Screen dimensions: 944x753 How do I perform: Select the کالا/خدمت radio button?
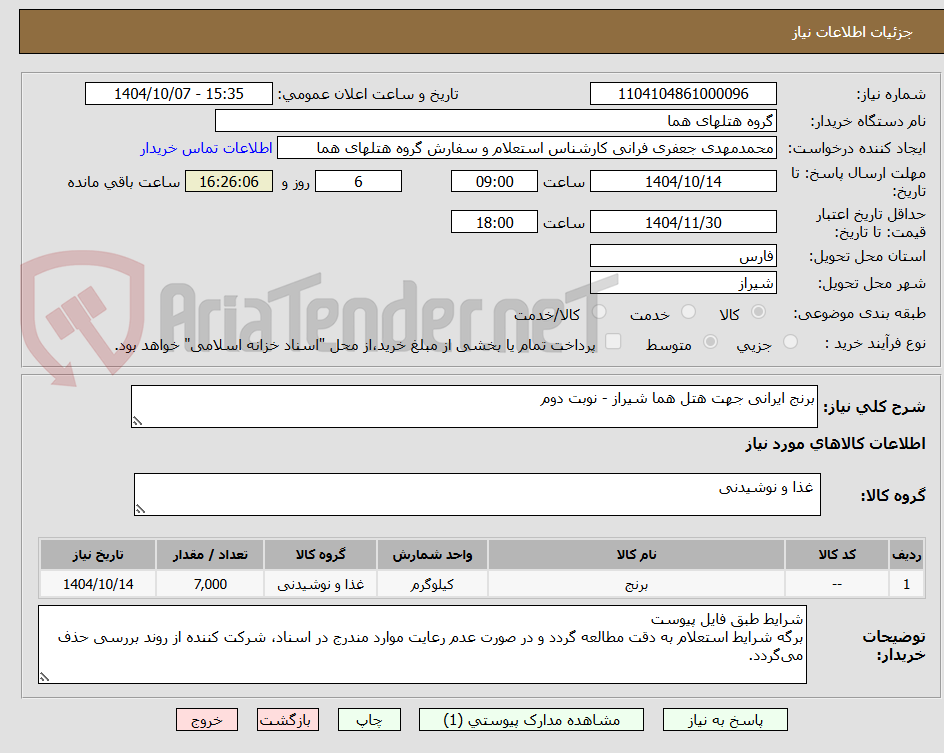599,312
